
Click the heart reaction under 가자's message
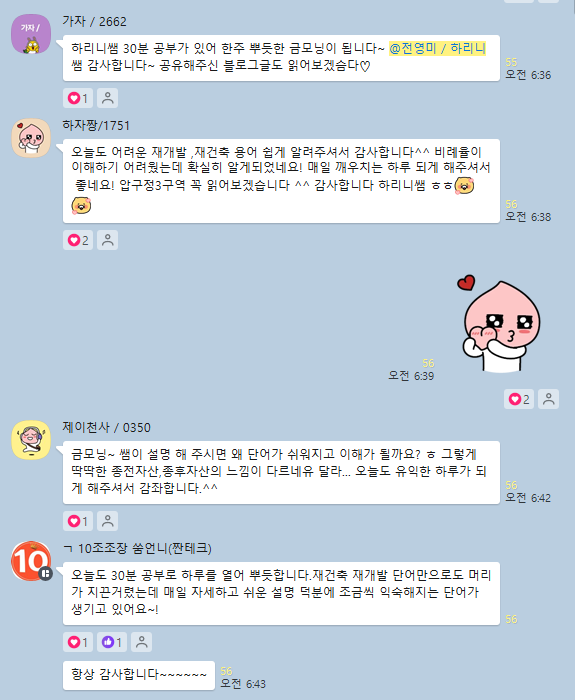78,98
